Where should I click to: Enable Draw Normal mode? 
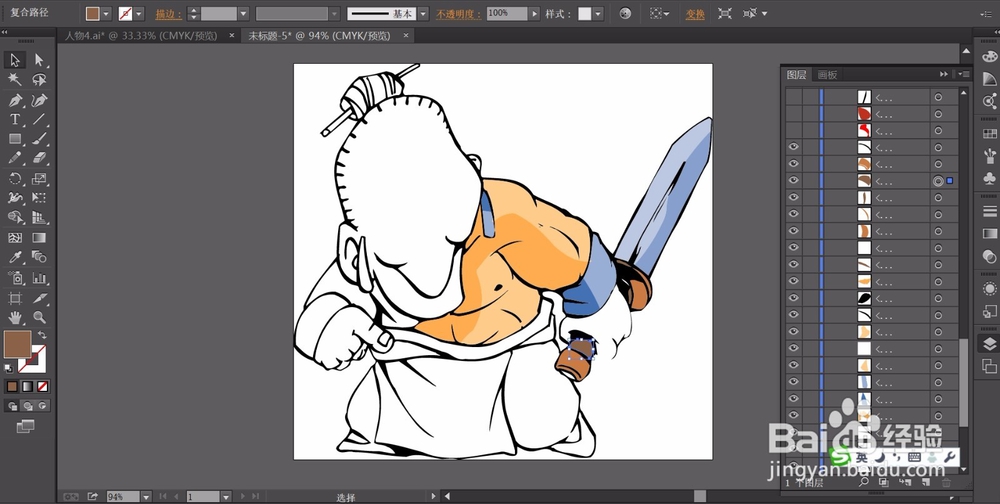pyautogui.click(x=13, y=406)
